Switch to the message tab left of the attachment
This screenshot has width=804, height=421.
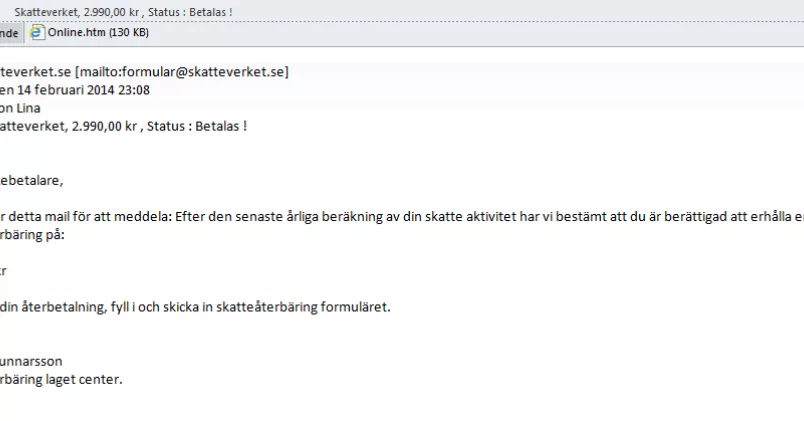click(9, 33)
